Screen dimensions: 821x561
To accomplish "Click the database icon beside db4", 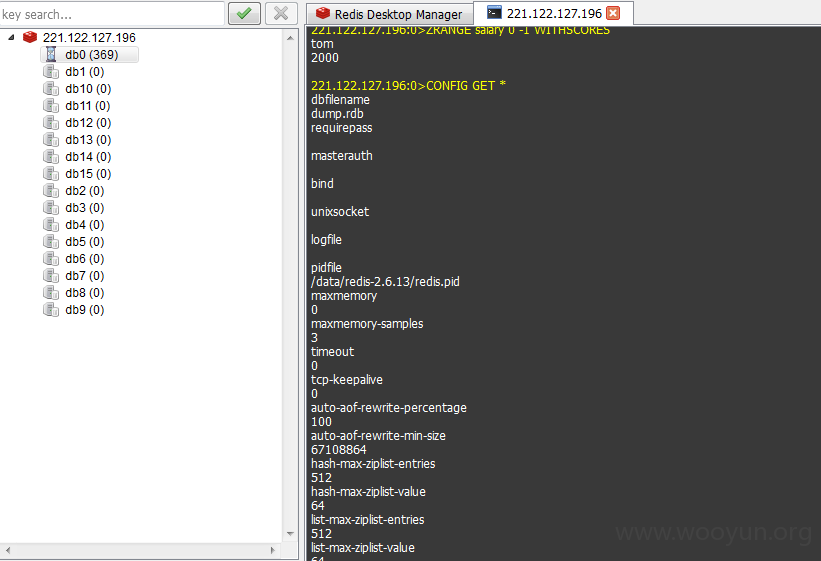I will click(x=51, y=225).
